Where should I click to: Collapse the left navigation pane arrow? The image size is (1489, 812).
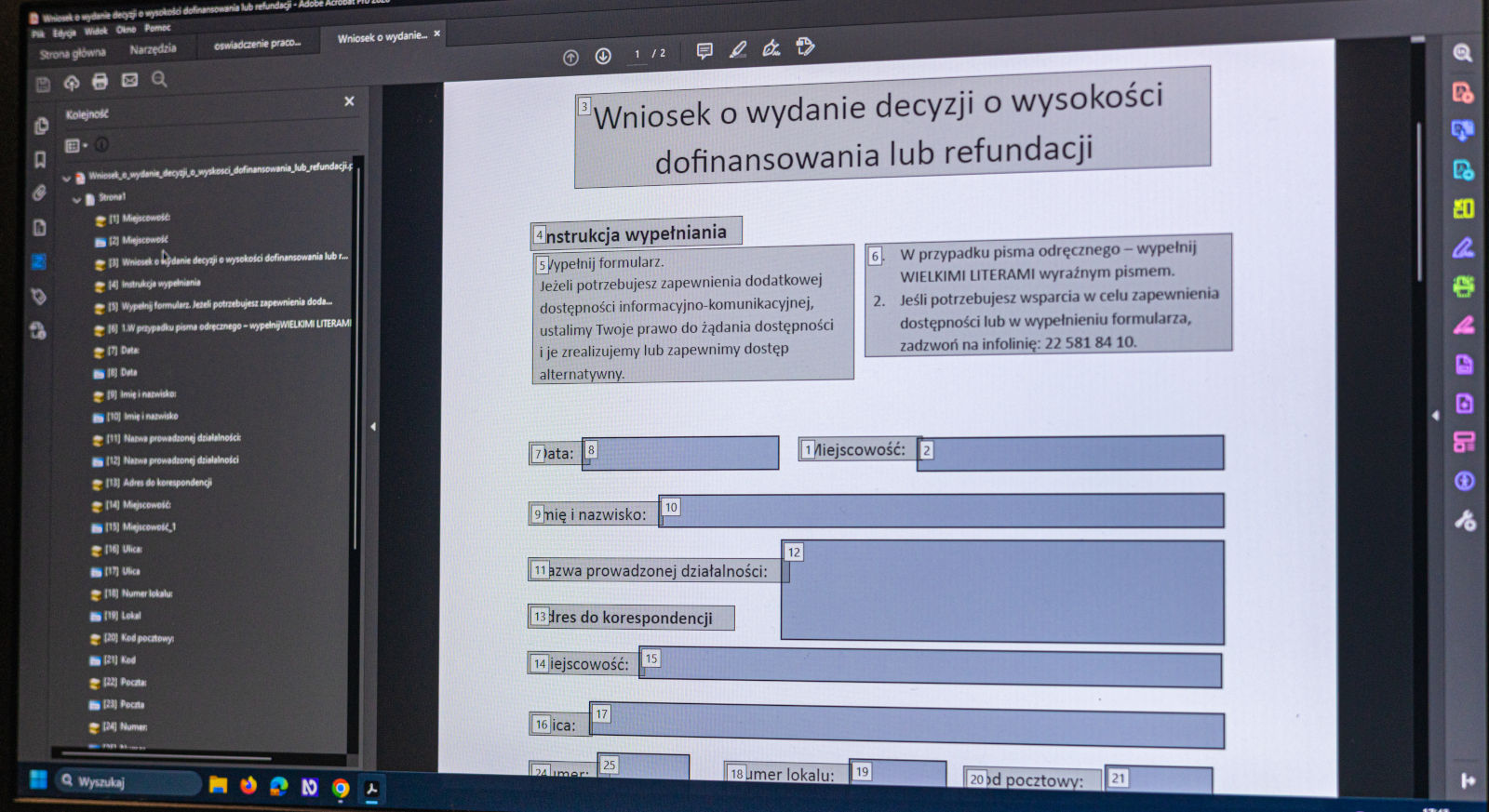pos(373,427)
